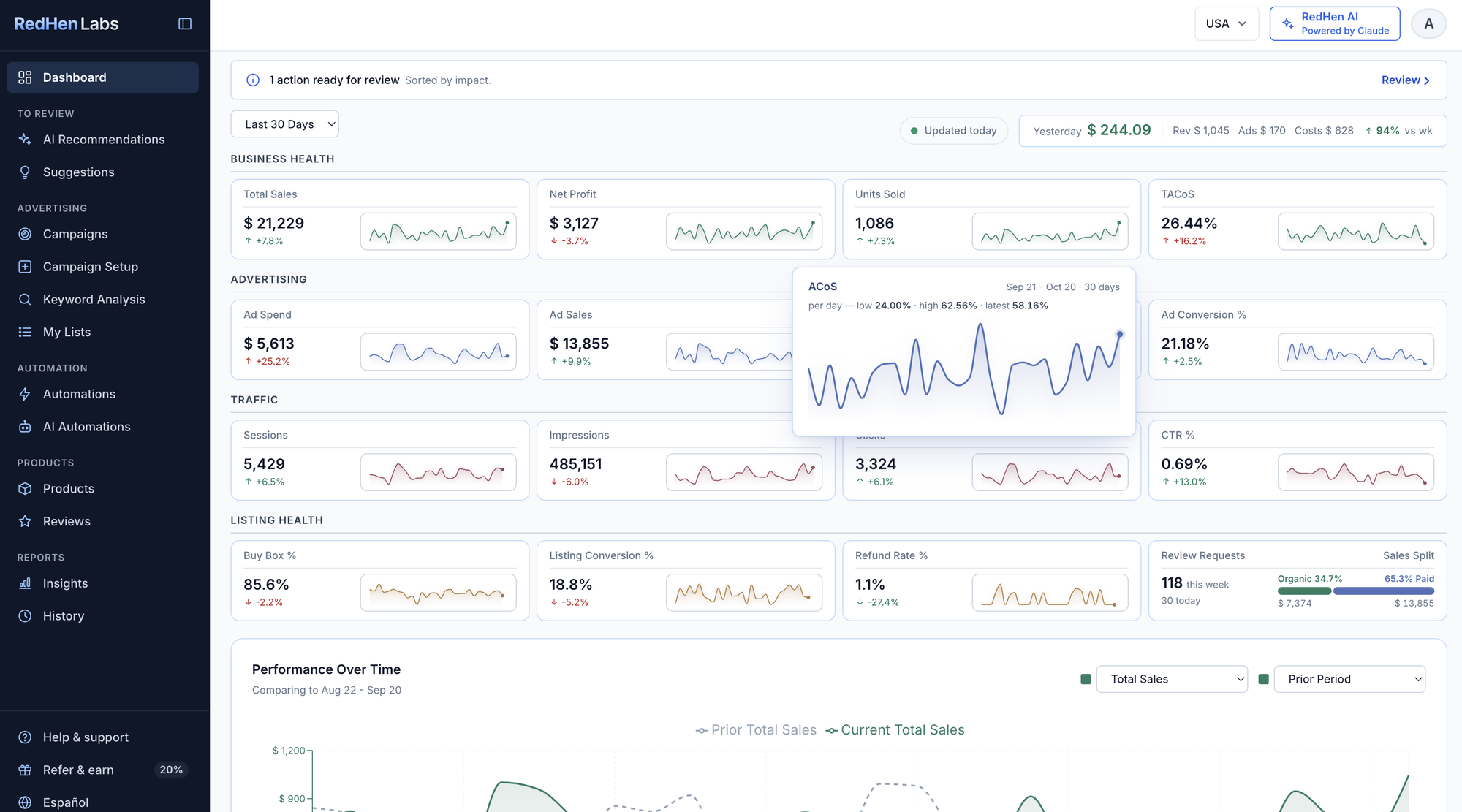Open the USA marketplace dropdown
This screenshot has width=1462, height=812.
pyautogui.click(x=1227, y=23)
